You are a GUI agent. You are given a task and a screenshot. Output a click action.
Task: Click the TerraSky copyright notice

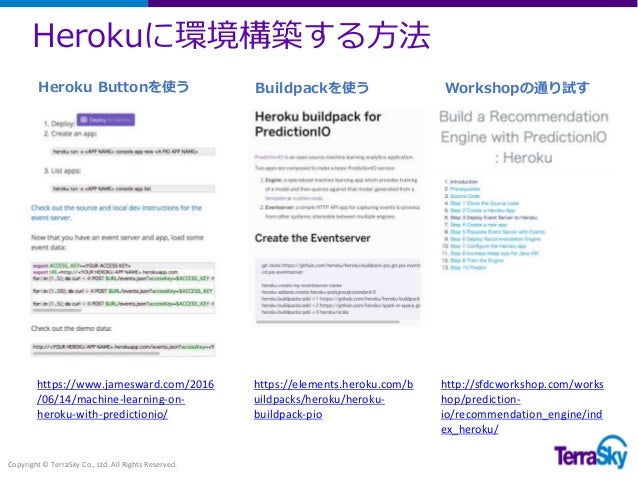92,464
